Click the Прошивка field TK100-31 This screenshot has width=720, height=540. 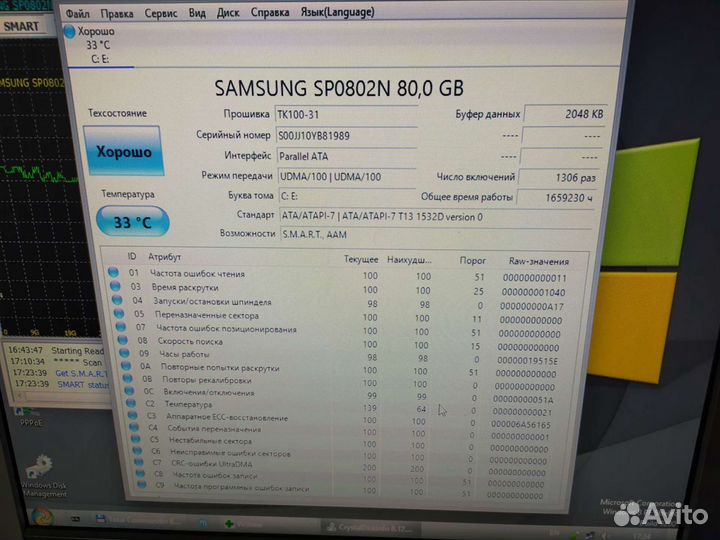346,114
